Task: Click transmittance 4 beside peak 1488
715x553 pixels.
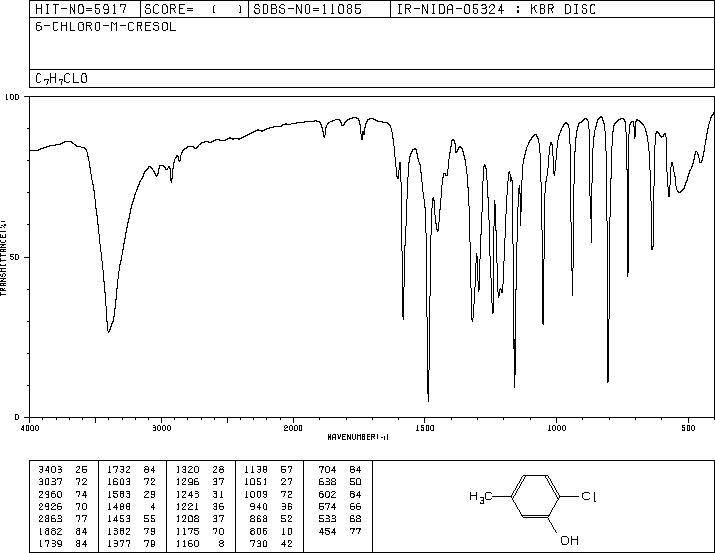Action: (153, 506)
